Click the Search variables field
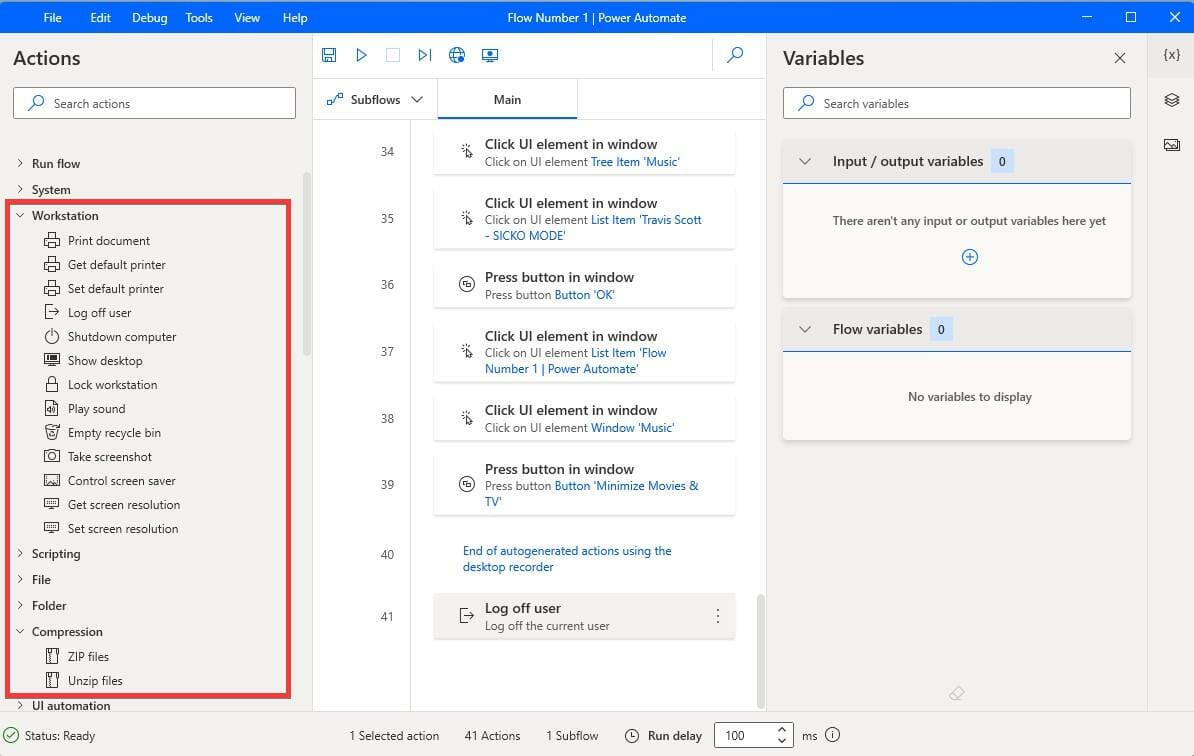 [956, 103]
